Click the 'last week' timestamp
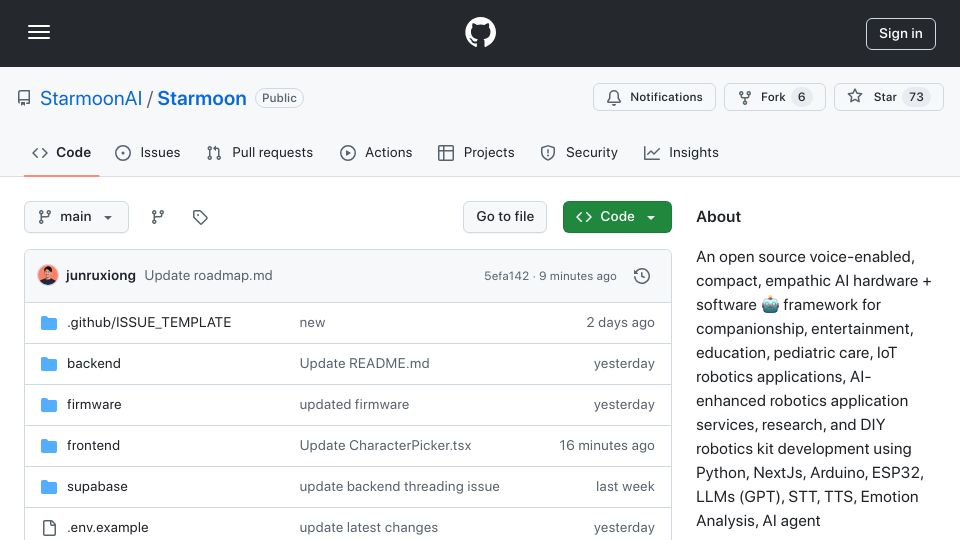Image resolution: width=960 pixels, height=540 pixels. (x=625, y=487)
